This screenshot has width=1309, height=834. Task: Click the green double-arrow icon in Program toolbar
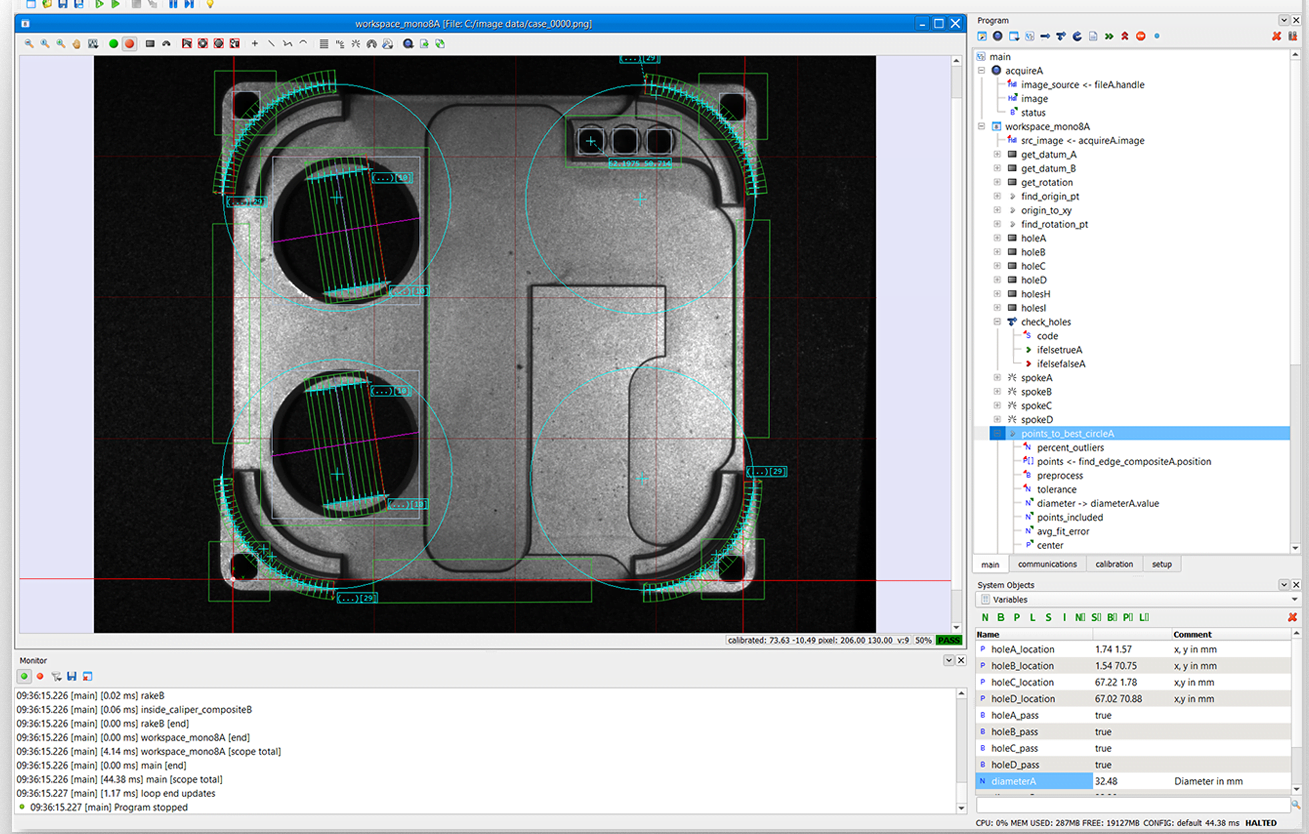[1109, 37]
